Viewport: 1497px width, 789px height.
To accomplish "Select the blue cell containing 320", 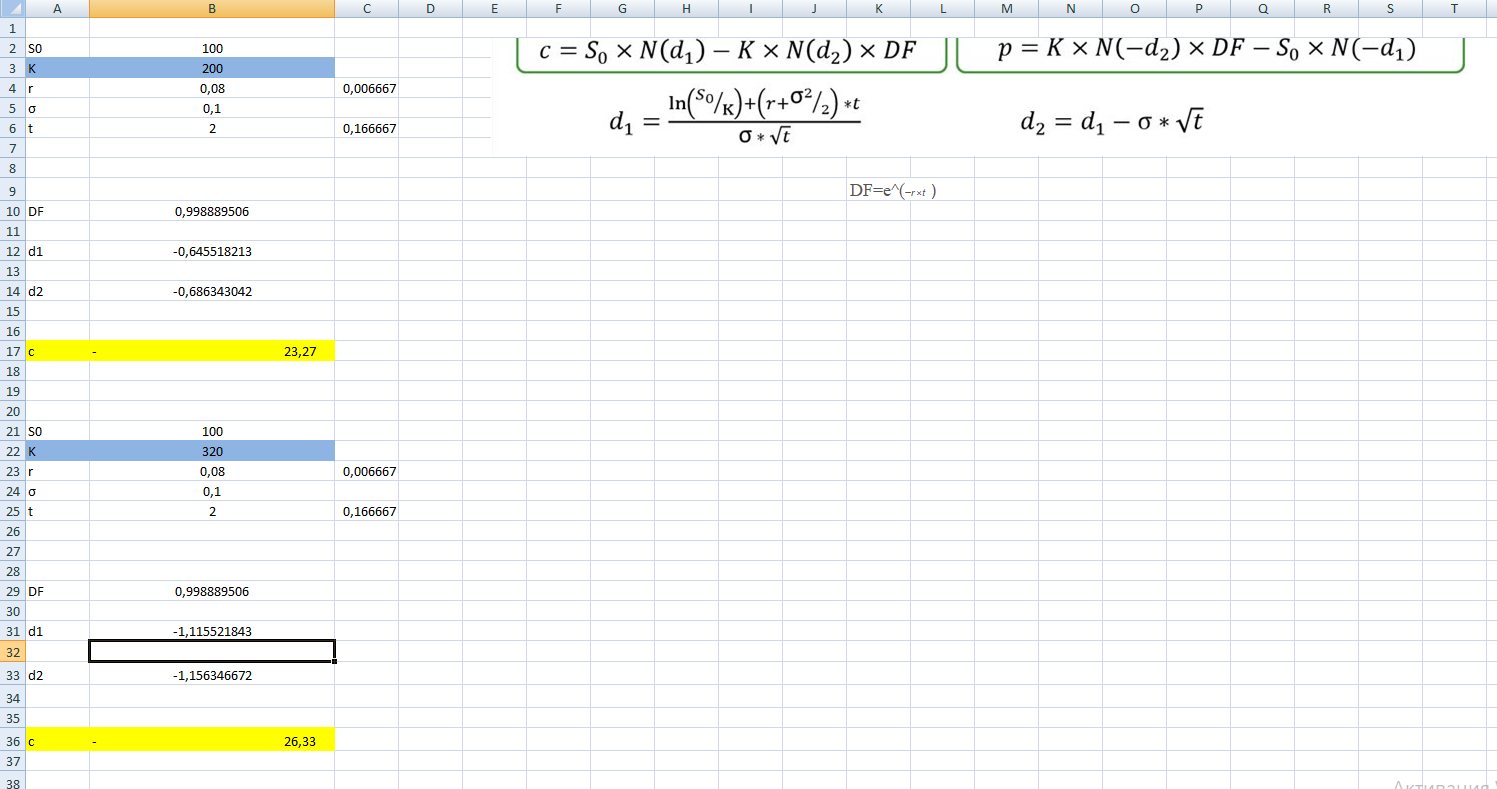I will point(212,451).
